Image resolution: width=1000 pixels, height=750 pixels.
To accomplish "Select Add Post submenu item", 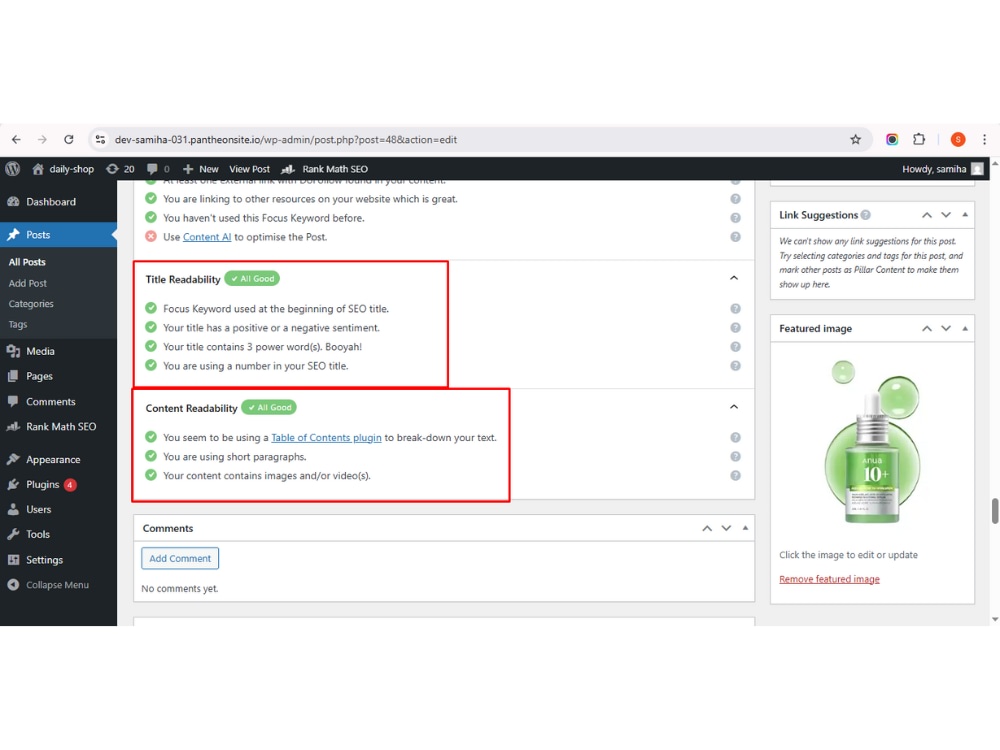I will click(27, 283).
